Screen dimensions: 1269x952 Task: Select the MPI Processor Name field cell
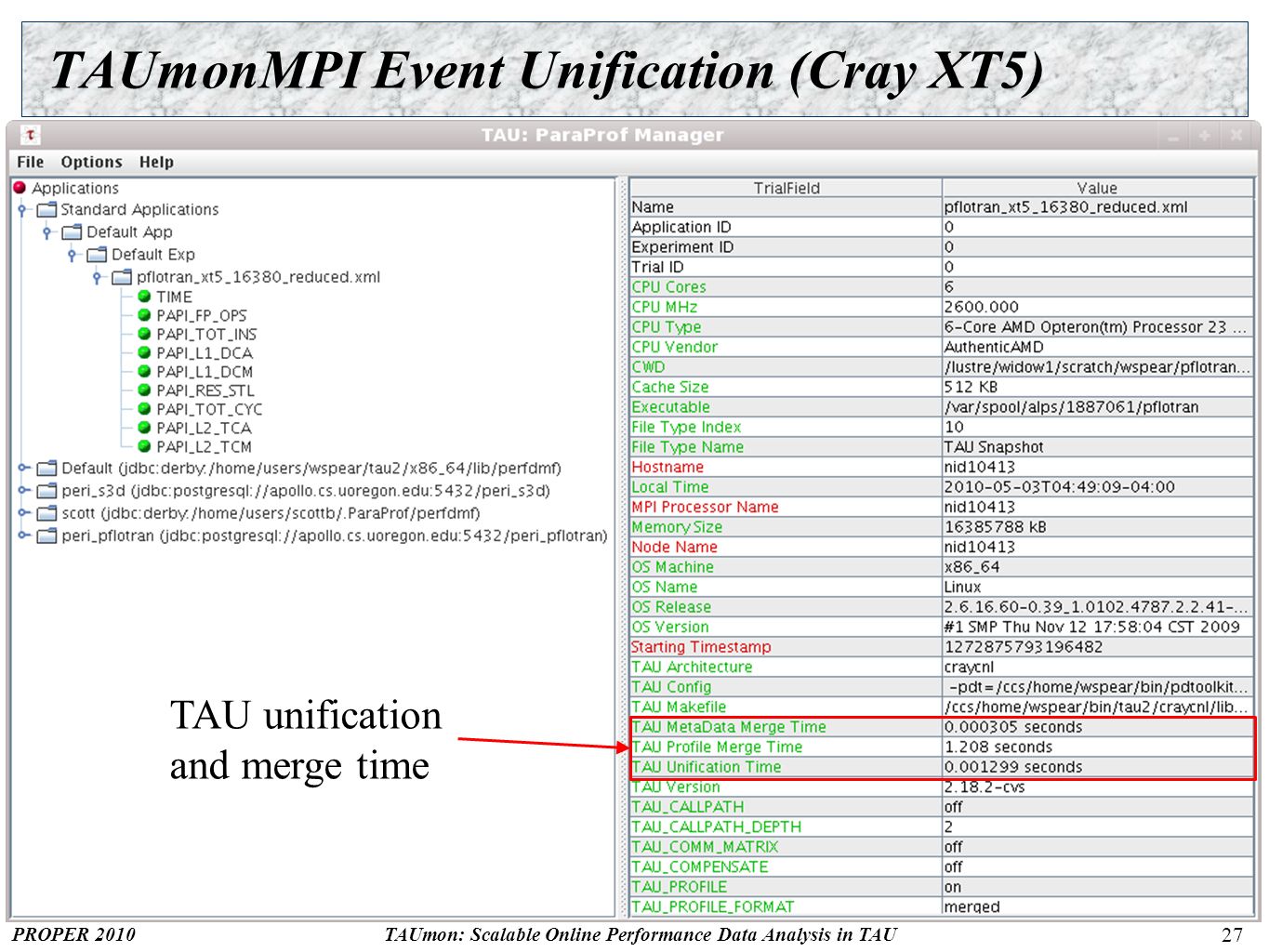click(x=787, y=507)
